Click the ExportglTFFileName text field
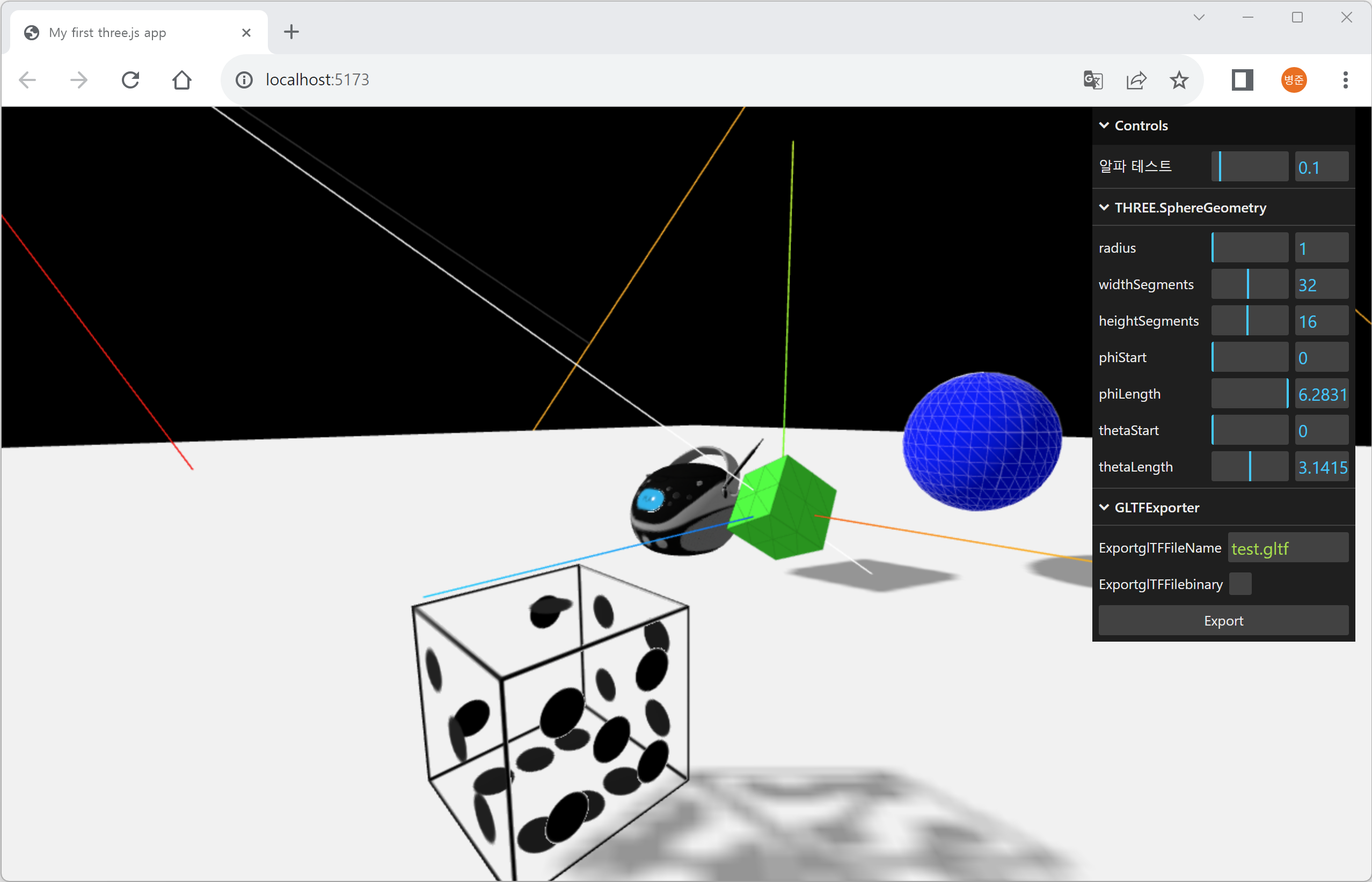 pos(1288,548)
